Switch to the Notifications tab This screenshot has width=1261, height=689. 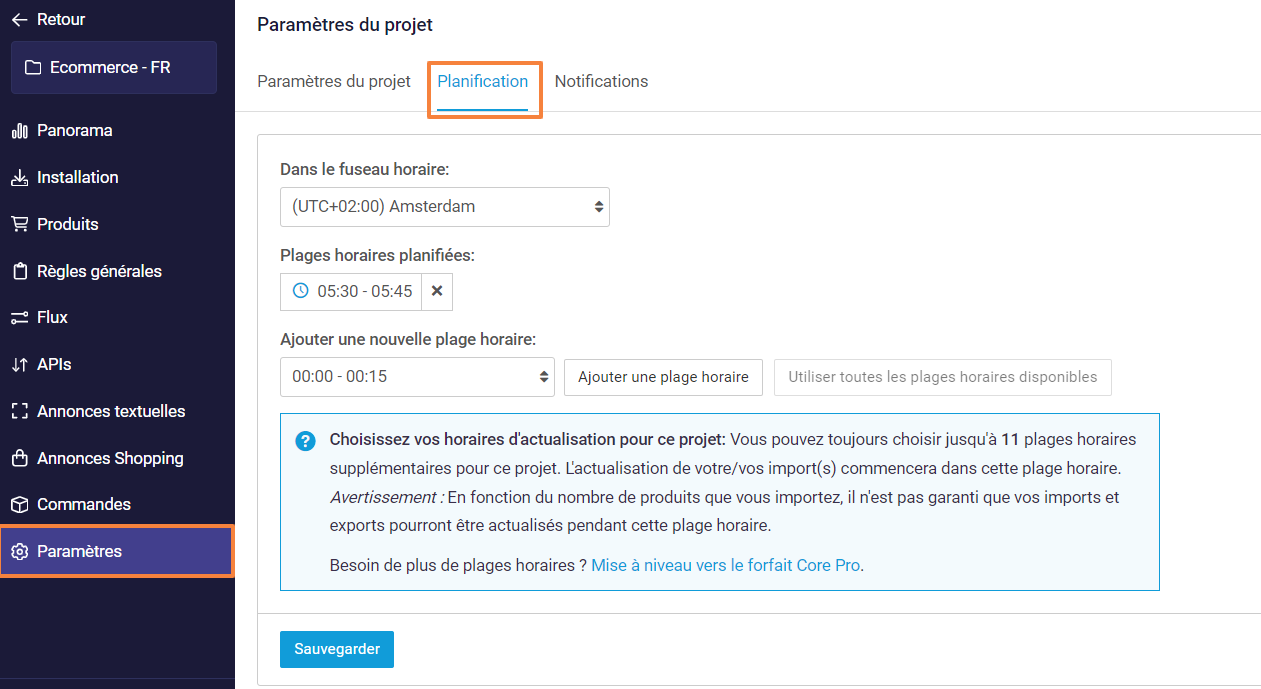point(601,82)
